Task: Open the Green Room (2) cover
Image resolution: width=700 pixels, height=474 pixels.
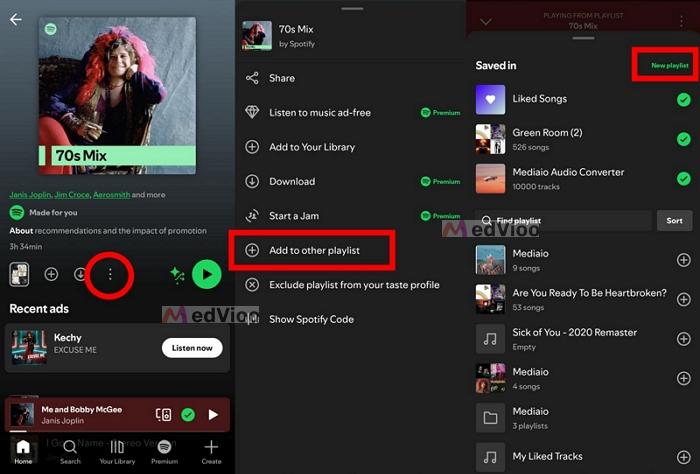Action: (490, 139)
